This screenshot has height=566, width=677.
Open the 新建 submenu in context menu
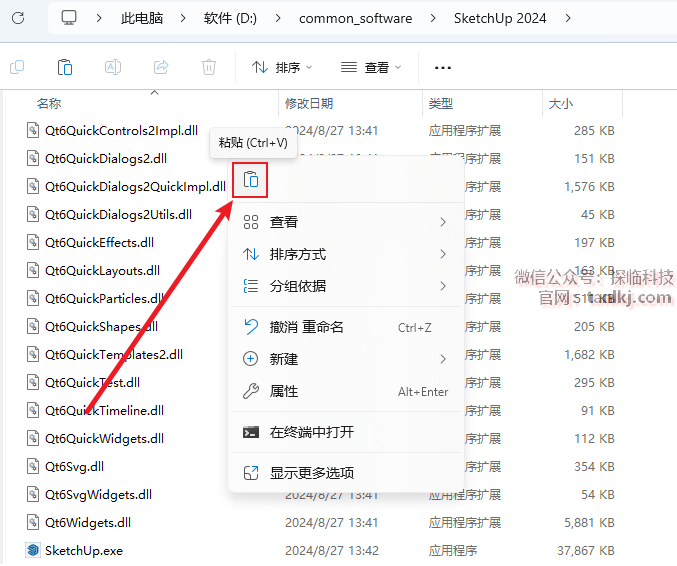345,359
